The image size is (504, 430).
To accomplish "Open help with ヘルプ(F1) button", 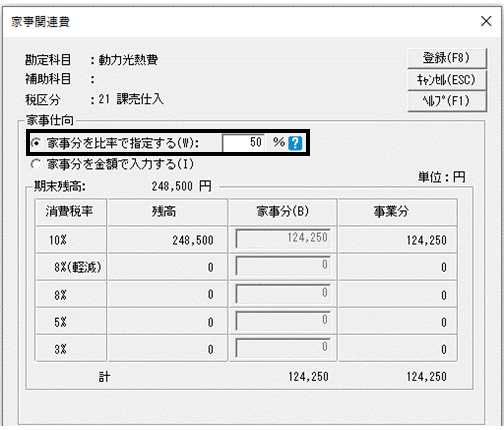I will pyautogui.click(x=447, y=101).
